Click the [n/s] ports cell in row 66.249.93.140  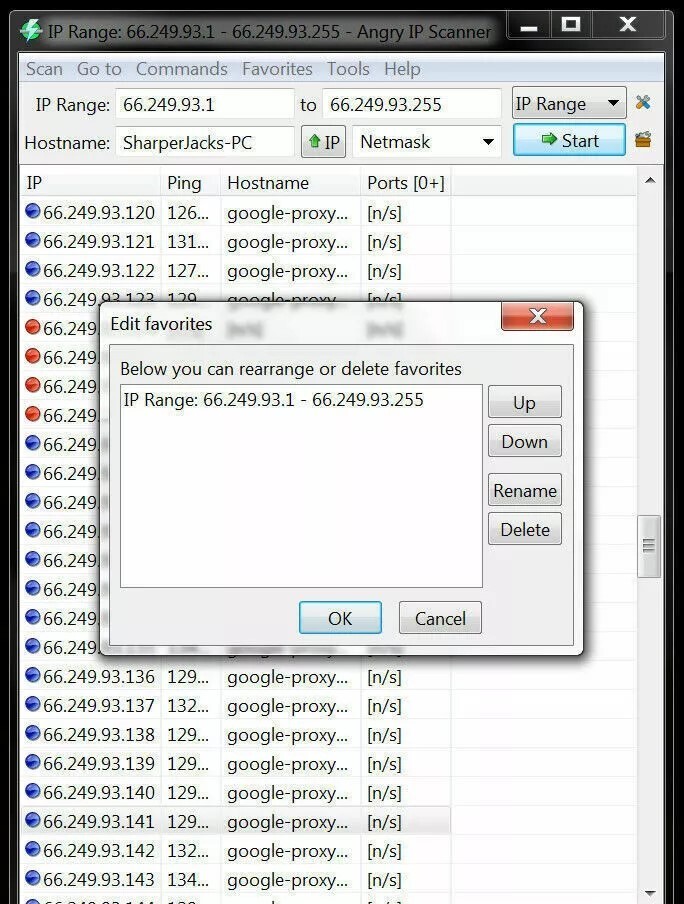click(384, 793)
